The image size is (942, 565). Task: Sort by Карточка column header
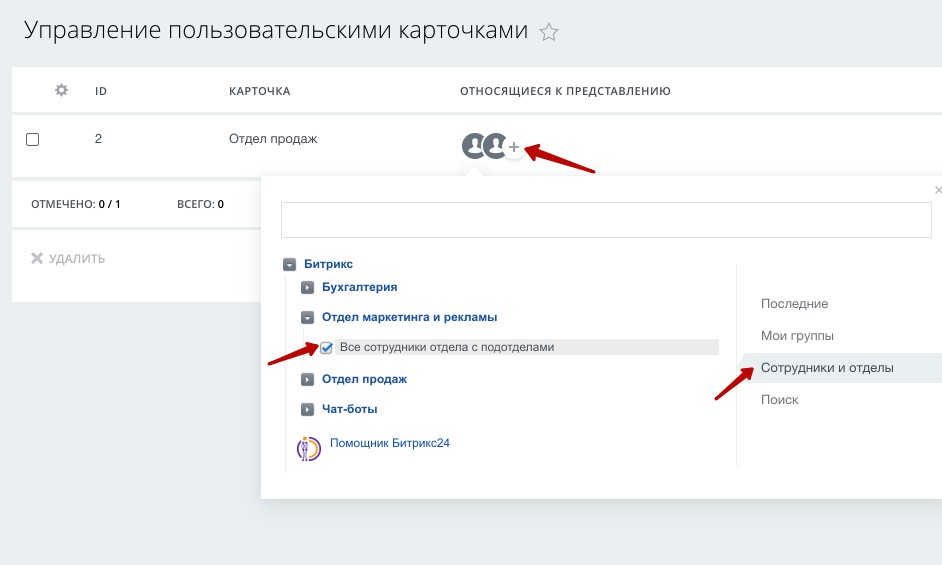[x=260, y=91]
